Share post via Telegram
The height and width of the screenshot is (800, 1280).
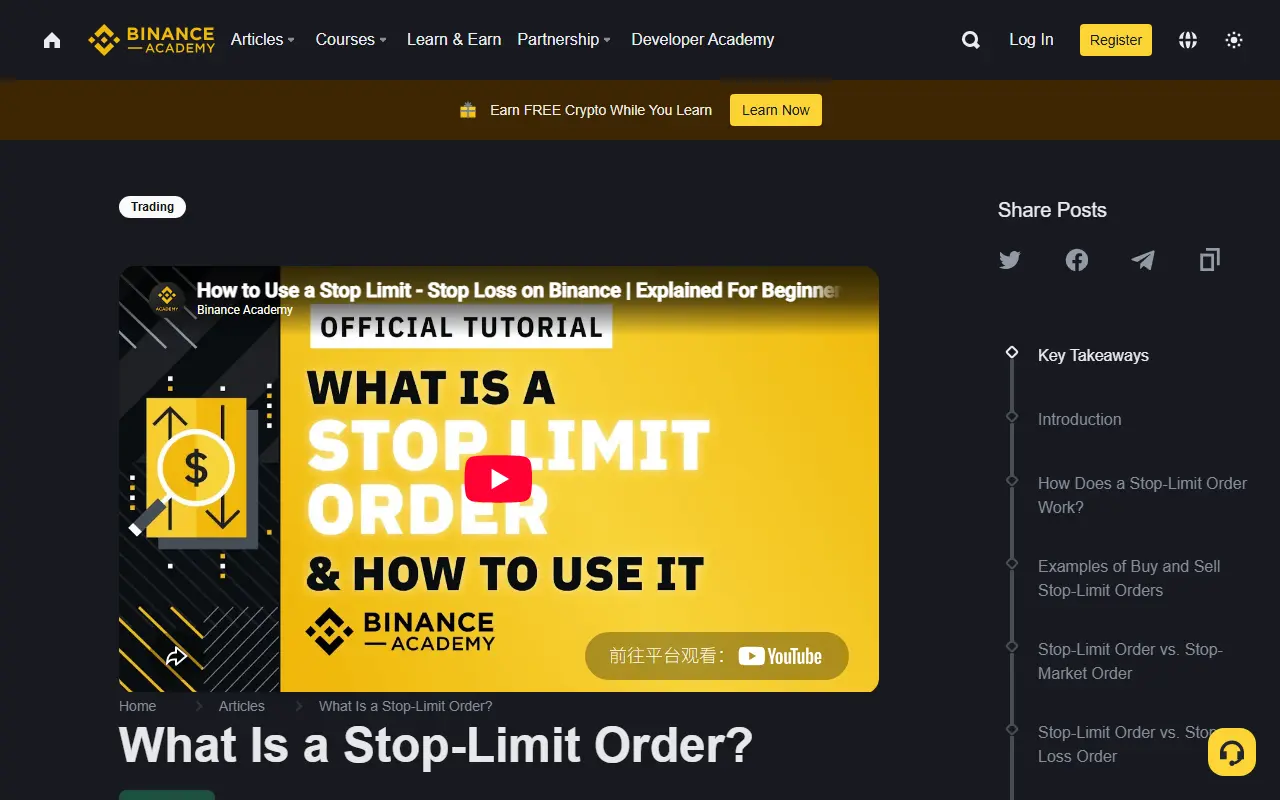tap(1143, 260)
